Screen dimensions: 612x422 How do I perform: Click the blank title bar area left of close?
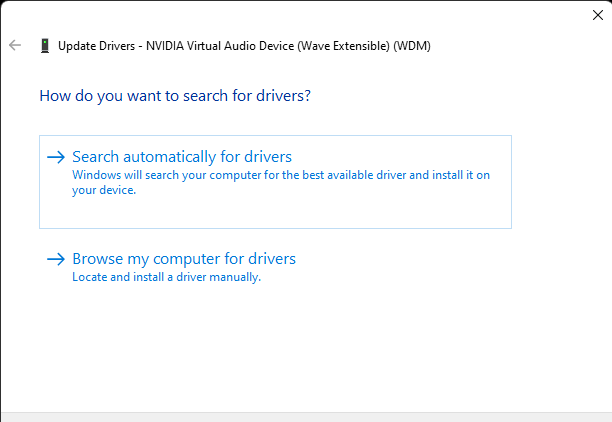pyautogui.click(x=300, y=14)
